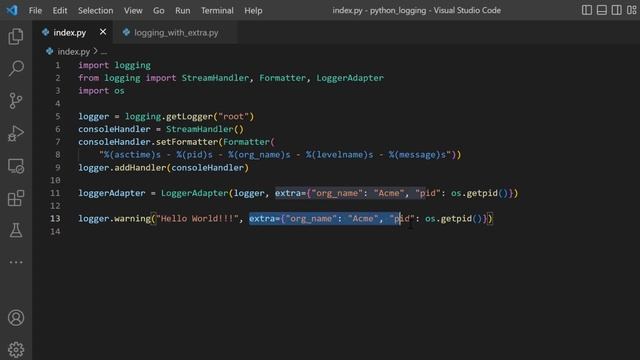
Task: Open the Edit menu
Action: click(x=60, y=11)
